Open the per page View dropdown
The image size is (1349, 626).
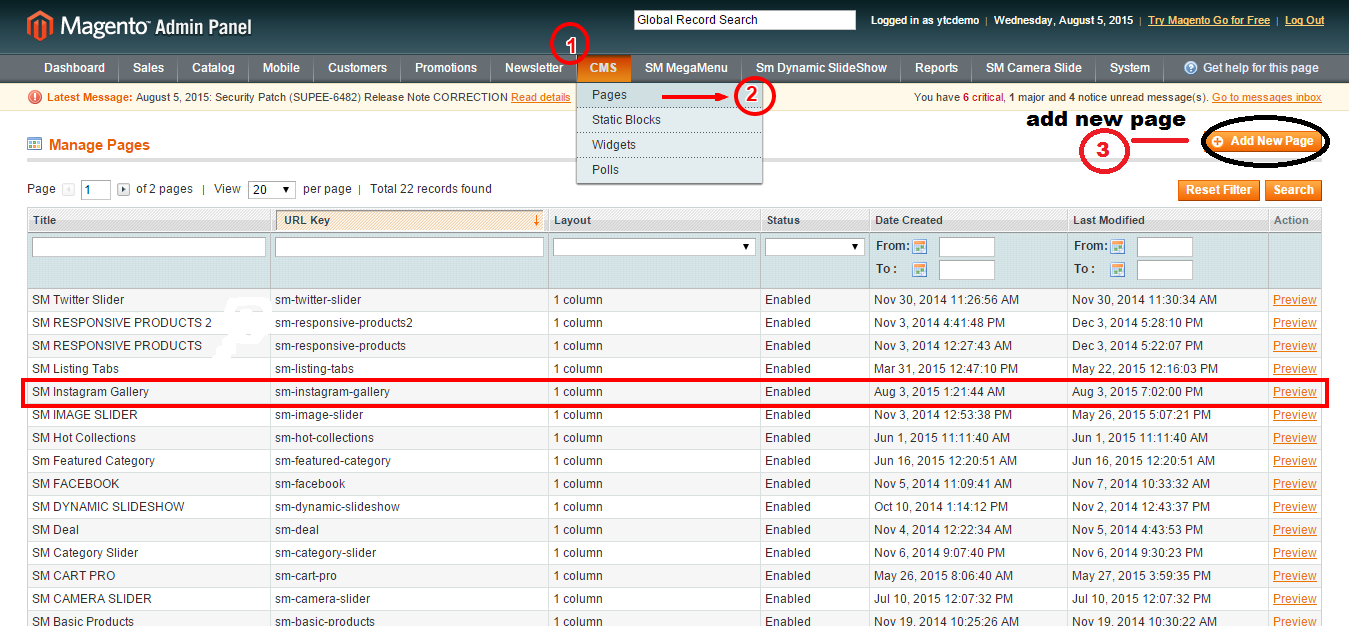[272, 189]
